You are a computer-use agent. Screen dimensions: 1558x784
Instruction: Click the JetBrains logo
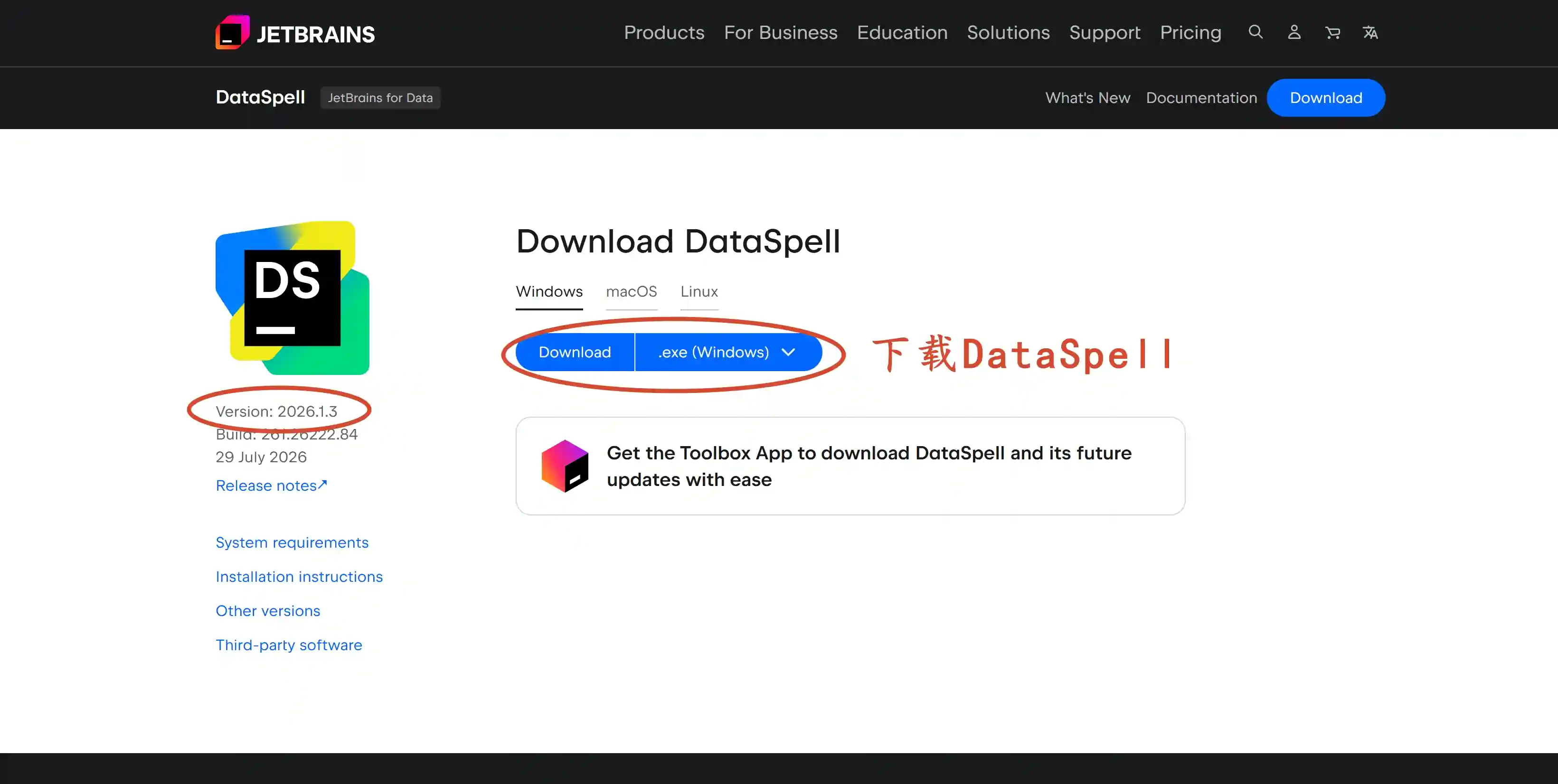(295, 33)
